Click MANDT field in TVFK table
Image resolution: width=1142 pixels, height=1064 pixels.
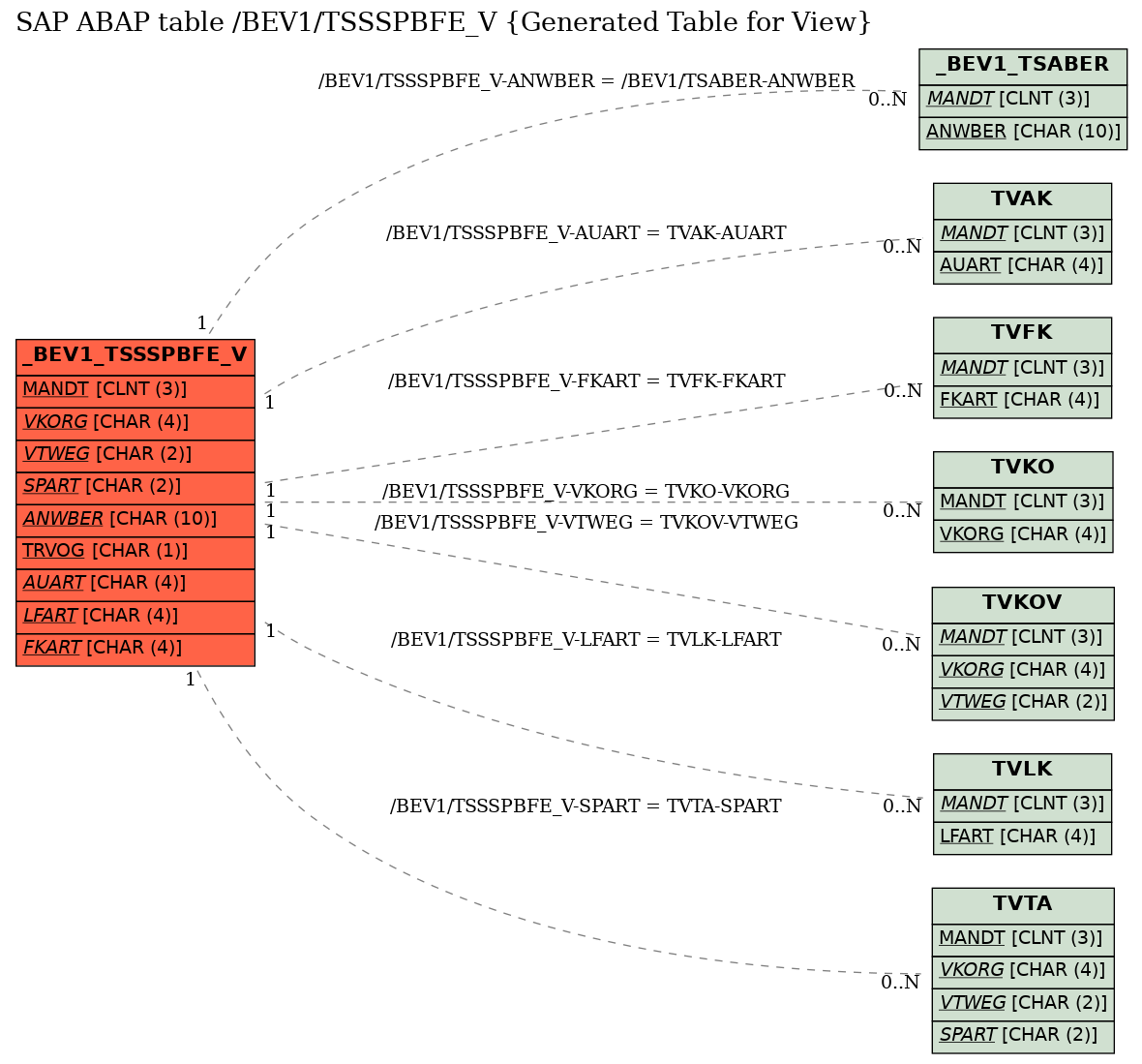tap(1022, 369)
